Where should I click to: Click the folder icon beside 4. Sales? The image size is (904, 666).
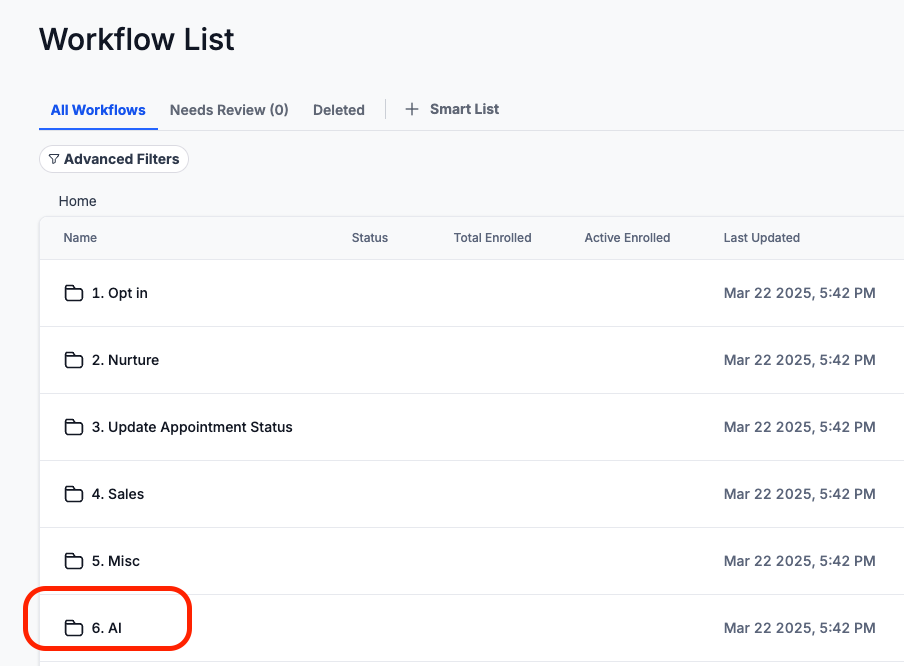[x=73, y=494]
